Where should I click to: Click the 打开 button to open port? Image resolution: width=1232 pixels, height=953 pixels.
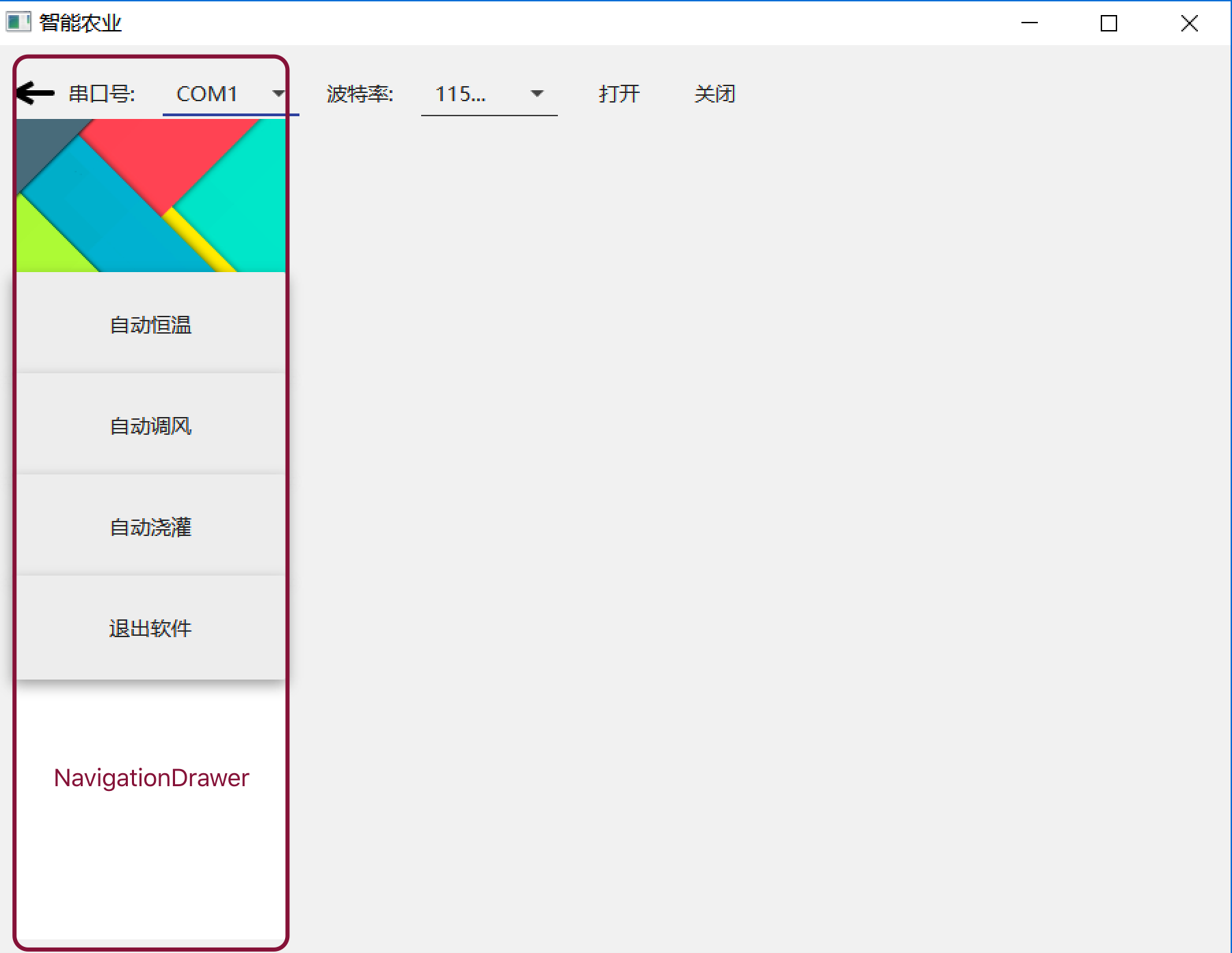[x=617, y=94]
